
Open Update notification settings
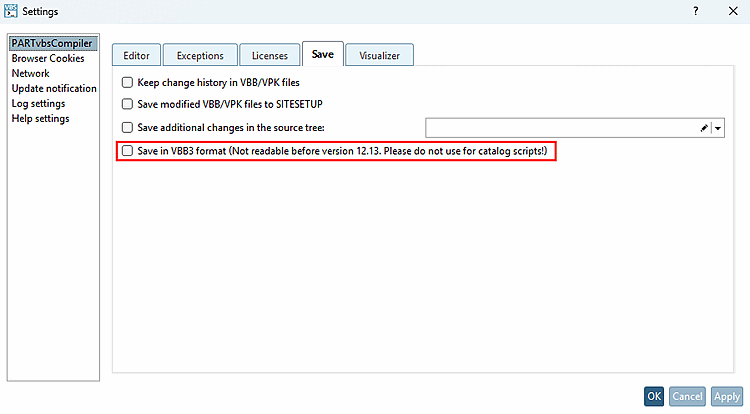(54, 88)
